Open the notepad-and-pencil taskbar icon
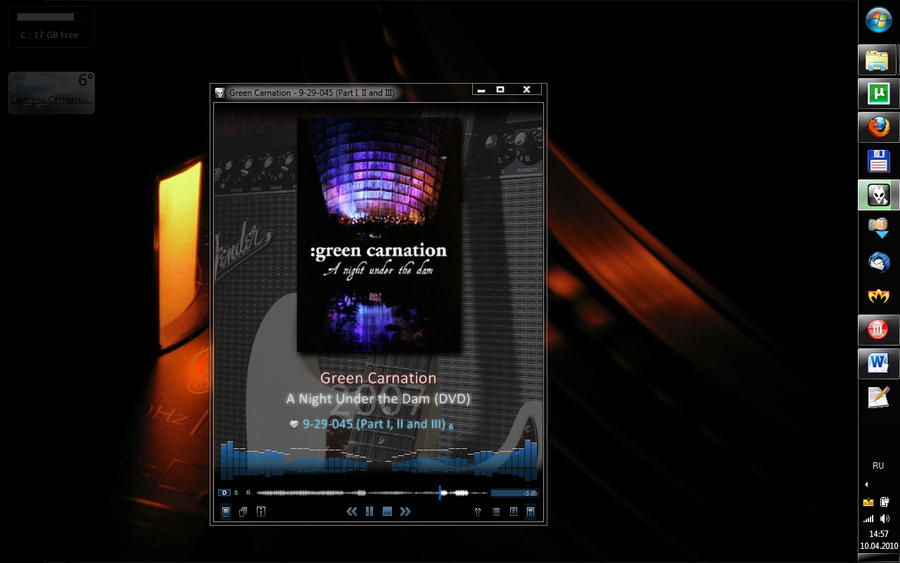900x563 pixels. tap(878, 397)
